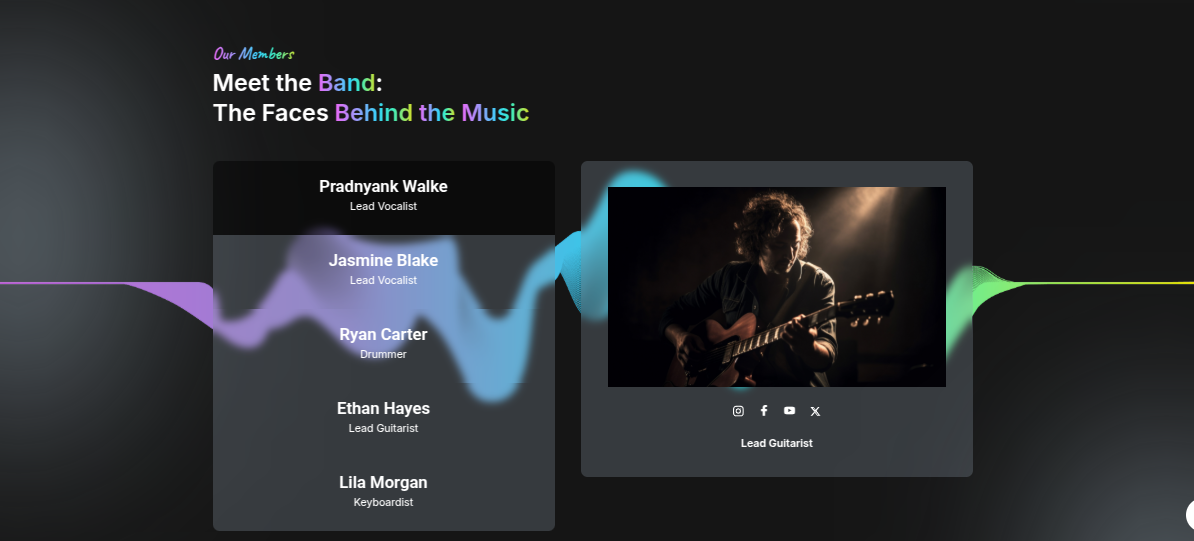Click Lead Vocalist under Pradnyank Walke
Viewport: 1194px width, 541px height.
click(384, 206)
